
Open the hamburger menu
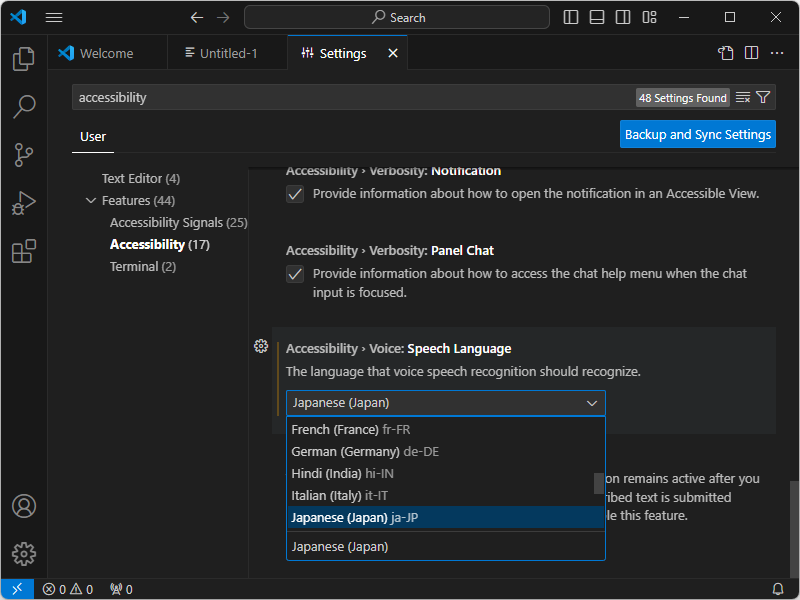pyautogui.click(x=54, y=17)
